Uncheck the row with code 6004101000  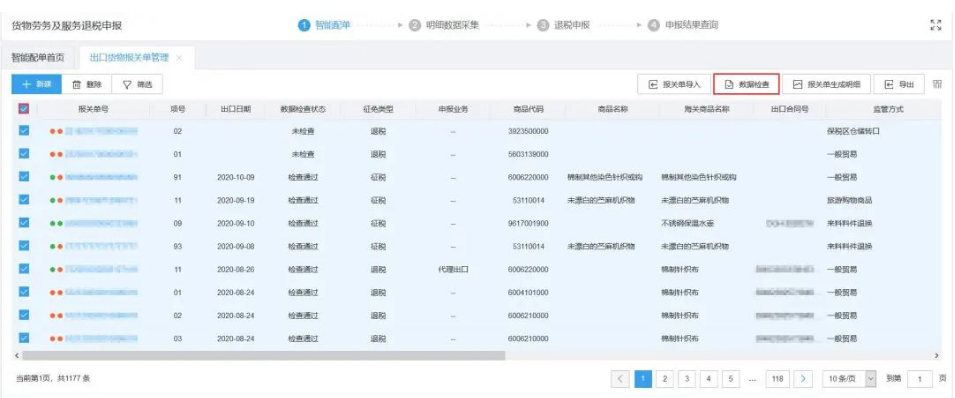tap(24, 291)
